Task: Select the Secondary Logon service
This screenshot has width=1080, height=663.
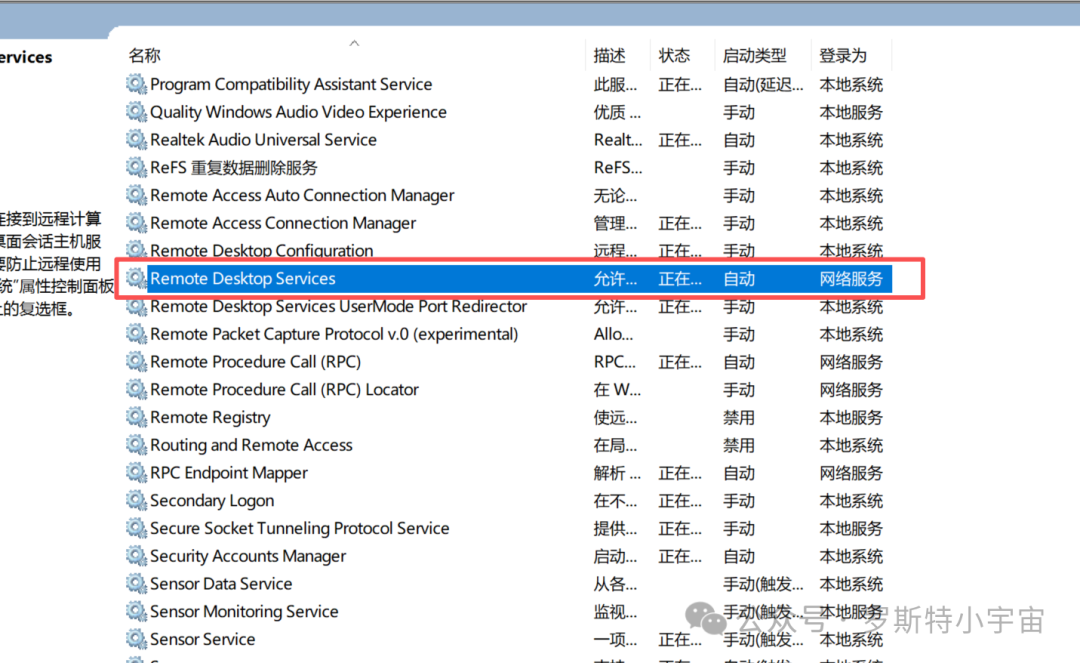Action: click(x=212, y=501)
